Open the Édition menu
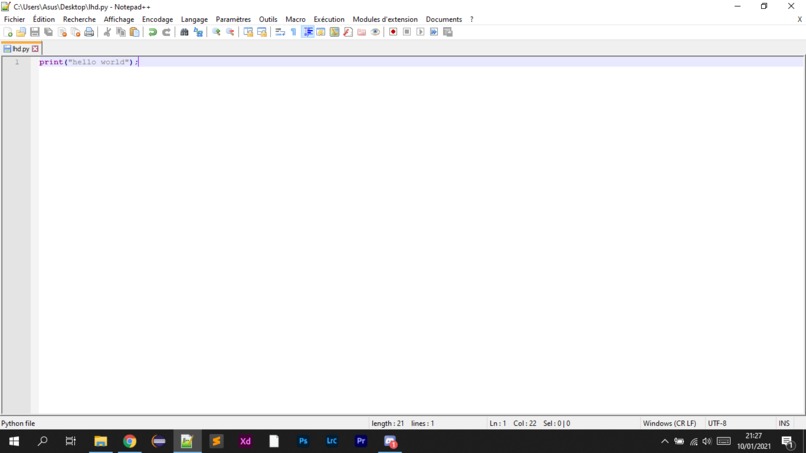Image resolution: width=806 pixels, height=453 pixels. 44,19
